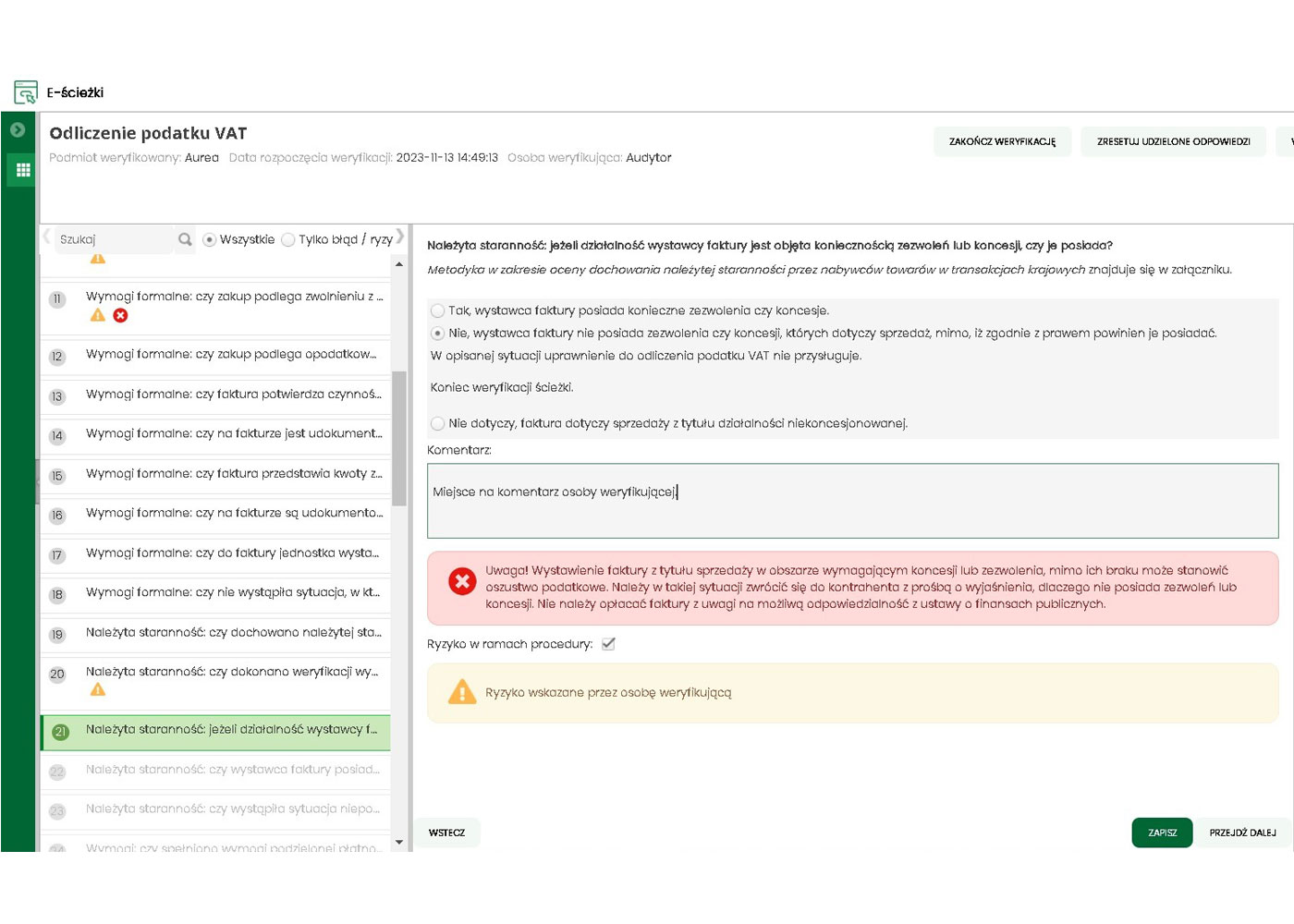Click the search magnifier icon

[x=185, y=239]
